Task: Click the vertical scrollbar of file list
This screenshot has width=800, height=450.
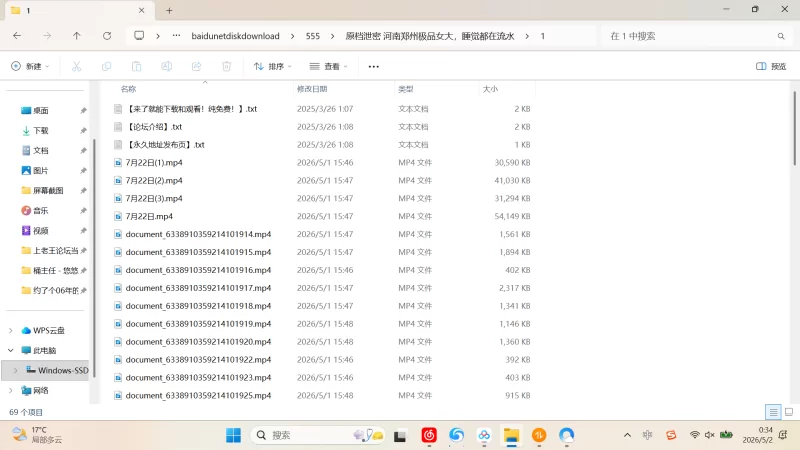Action: pos(794,129)
